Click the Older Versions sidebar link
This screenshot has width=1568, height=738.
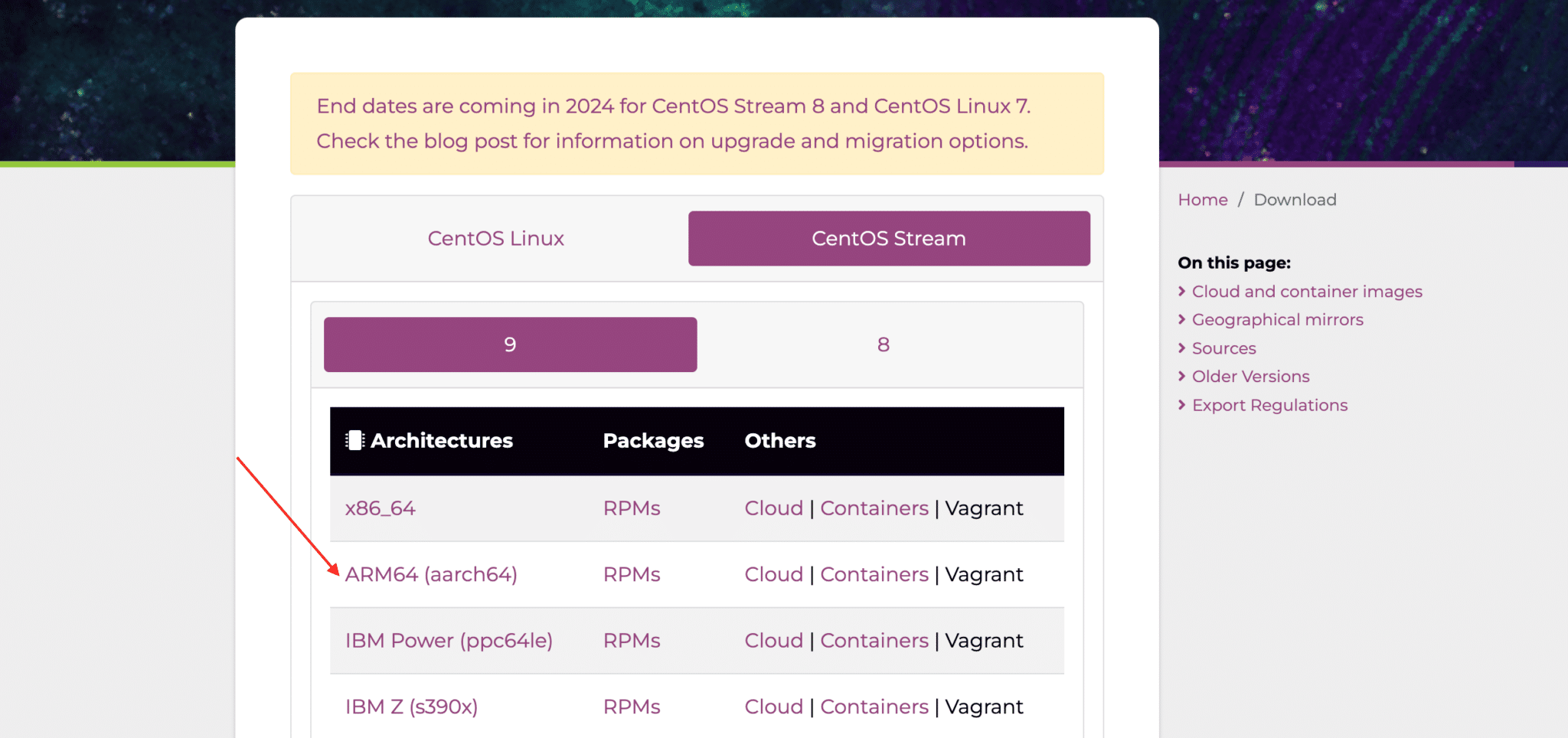pos(1249,376)
